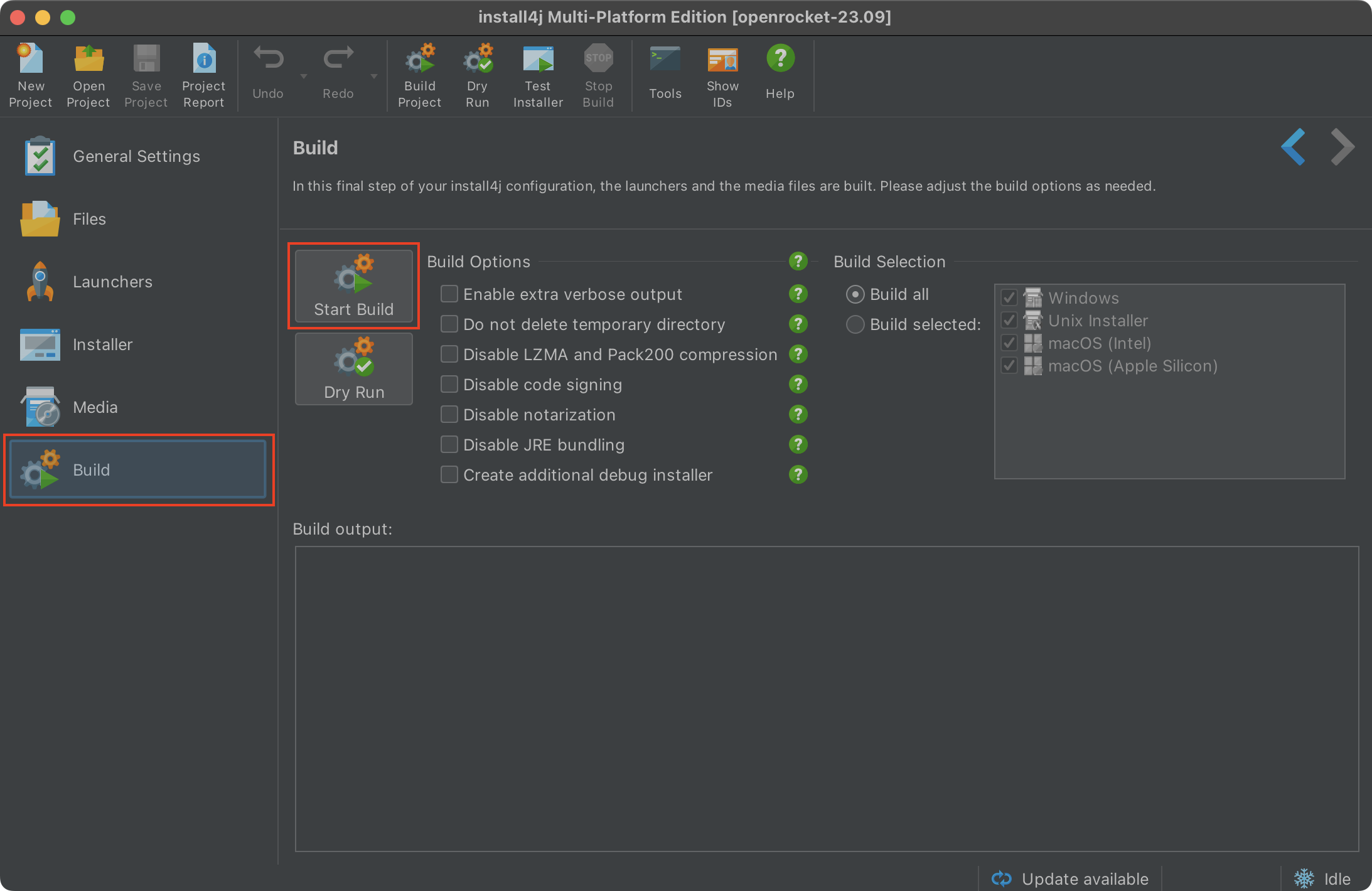
Task: Click the Dry Run toolbar icon
Action: click(477, 60)
